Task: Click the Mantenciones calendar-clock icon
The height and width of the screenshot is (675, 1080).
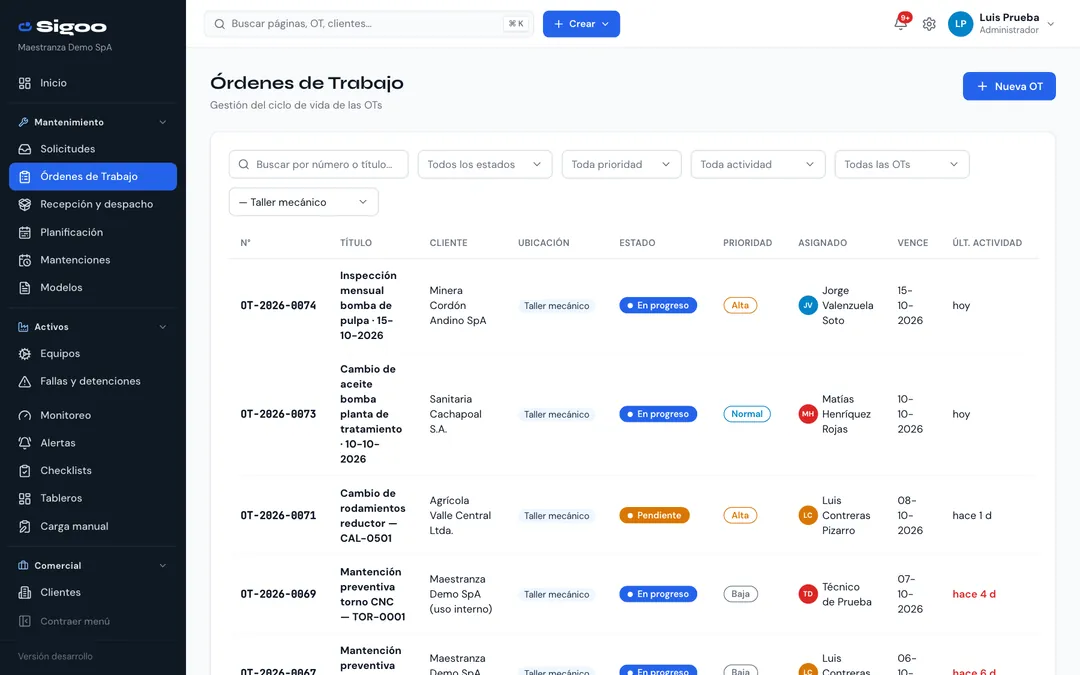Action: [25, 260]
